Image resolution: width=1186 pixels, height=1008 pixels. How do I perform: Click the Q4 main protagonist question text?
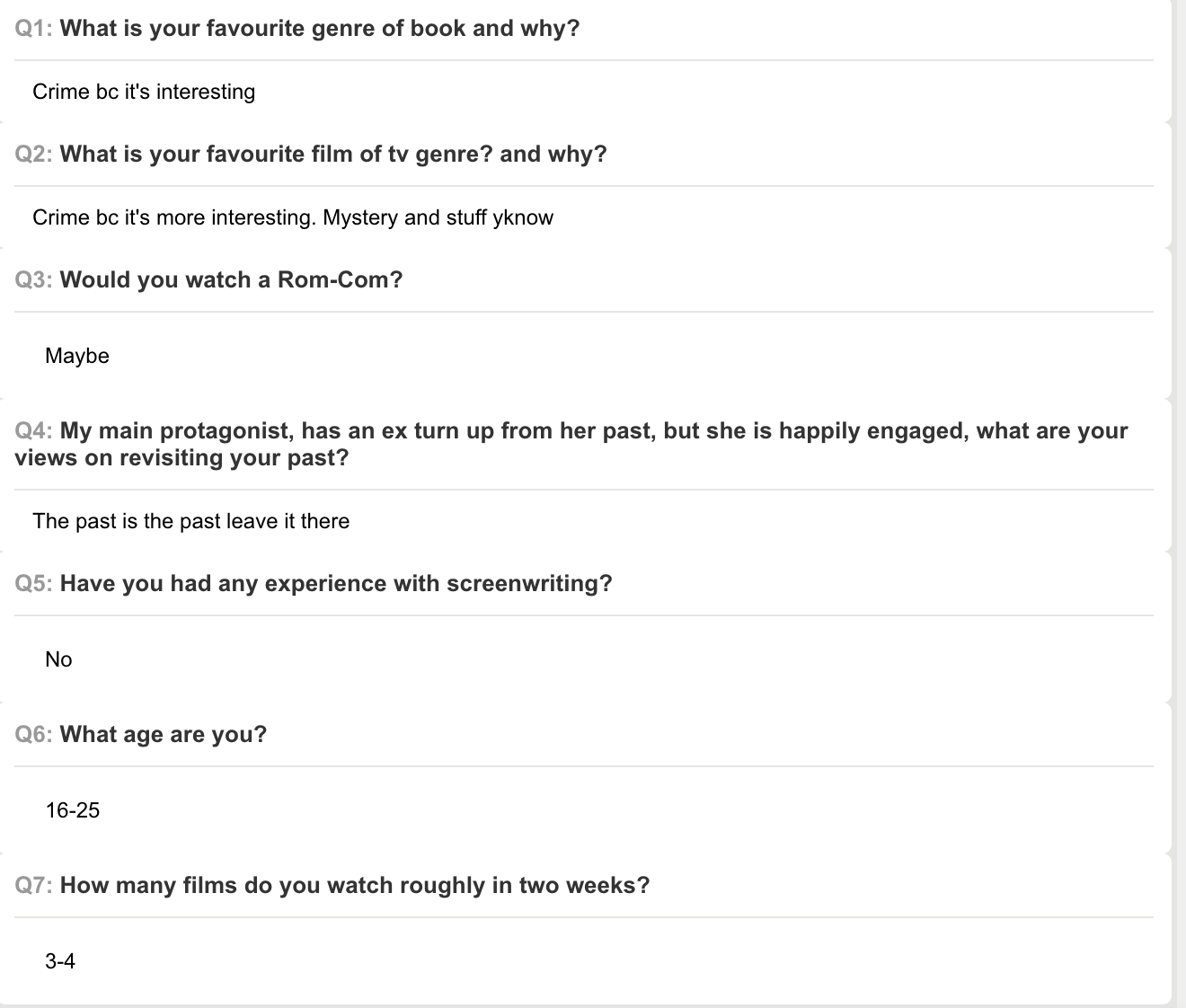click(571, 444)
